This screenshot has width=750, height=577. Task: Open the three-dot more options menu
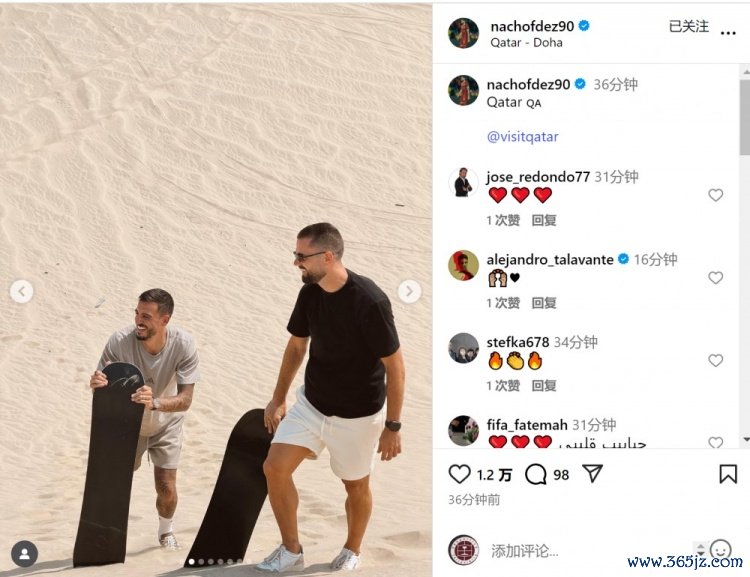click(x=728, y=33)
